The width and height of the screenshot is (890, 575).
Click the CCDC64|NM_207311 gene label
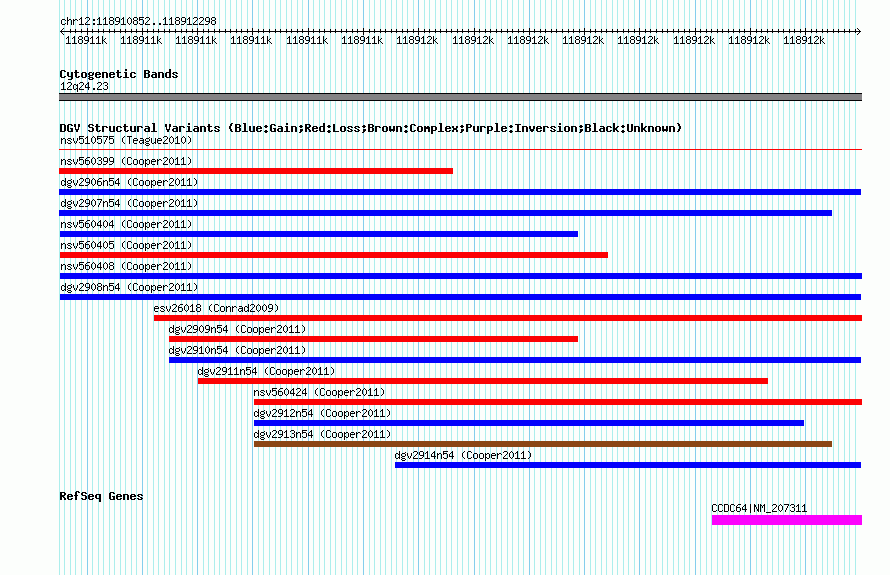pyautogui.click(x=759, y=508)
